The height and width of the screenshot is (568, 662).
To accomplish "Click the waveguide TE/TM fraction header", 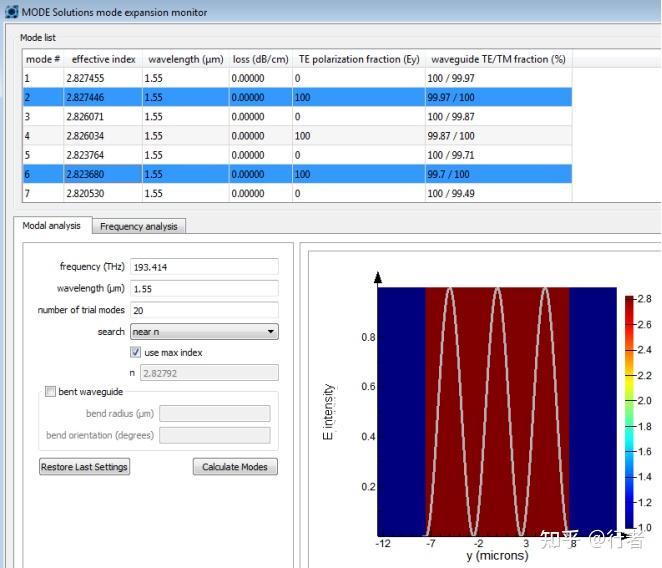I will (x=497, y=59).
